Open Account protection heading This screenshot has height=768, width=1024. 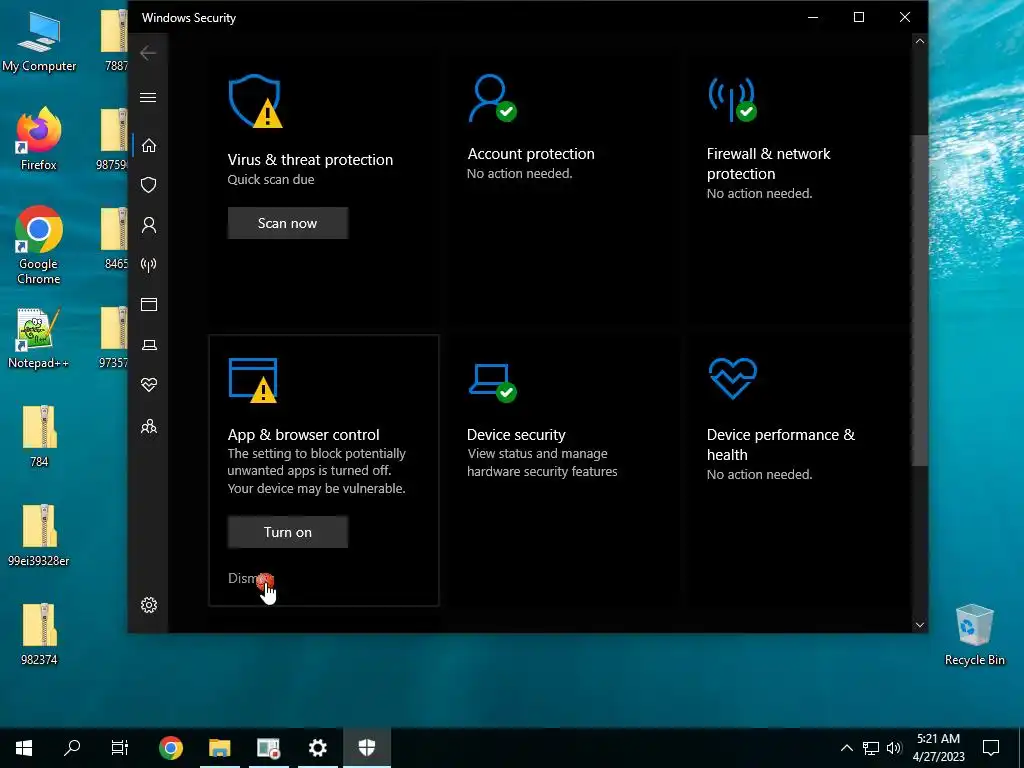pos(531,154)
